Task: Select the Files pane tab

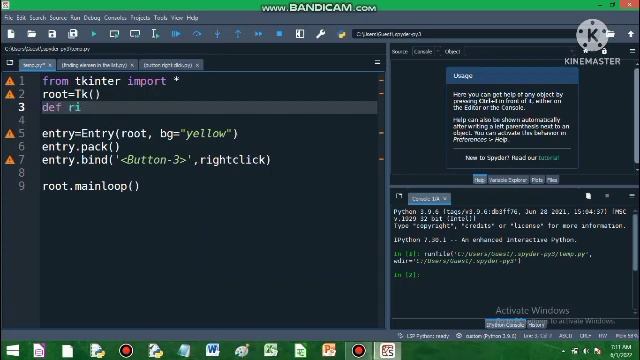Action: pyautogui.click(x=552, y=180)
